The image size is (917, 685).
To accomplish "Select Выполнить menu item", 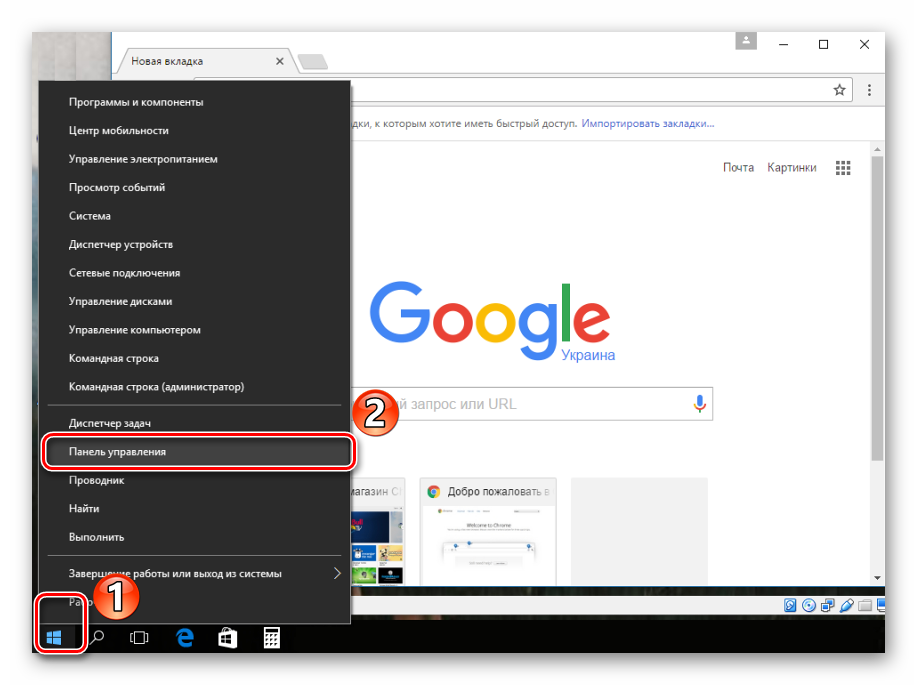I will pyautogui.click(x=195, y=537).
